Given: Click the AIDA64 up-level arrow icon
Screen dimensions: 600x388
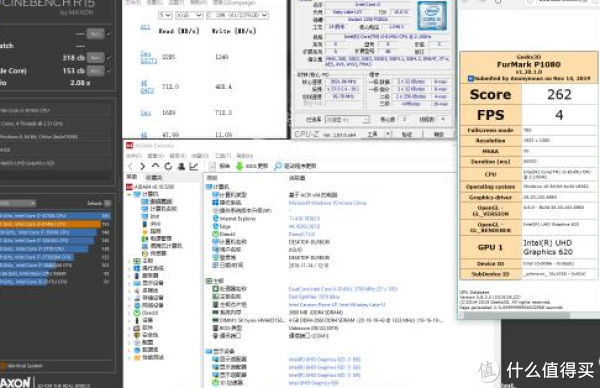Looking at the screenshot, I should pos(155,166).
